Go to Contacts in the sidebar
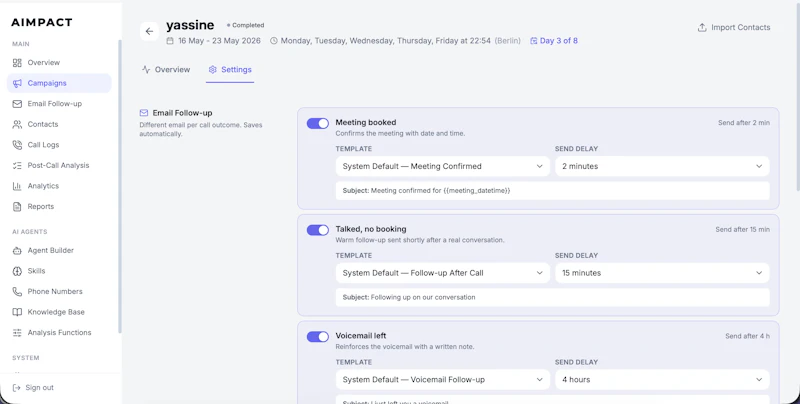Viewport: 800px width, 404px height. (59, 124)
